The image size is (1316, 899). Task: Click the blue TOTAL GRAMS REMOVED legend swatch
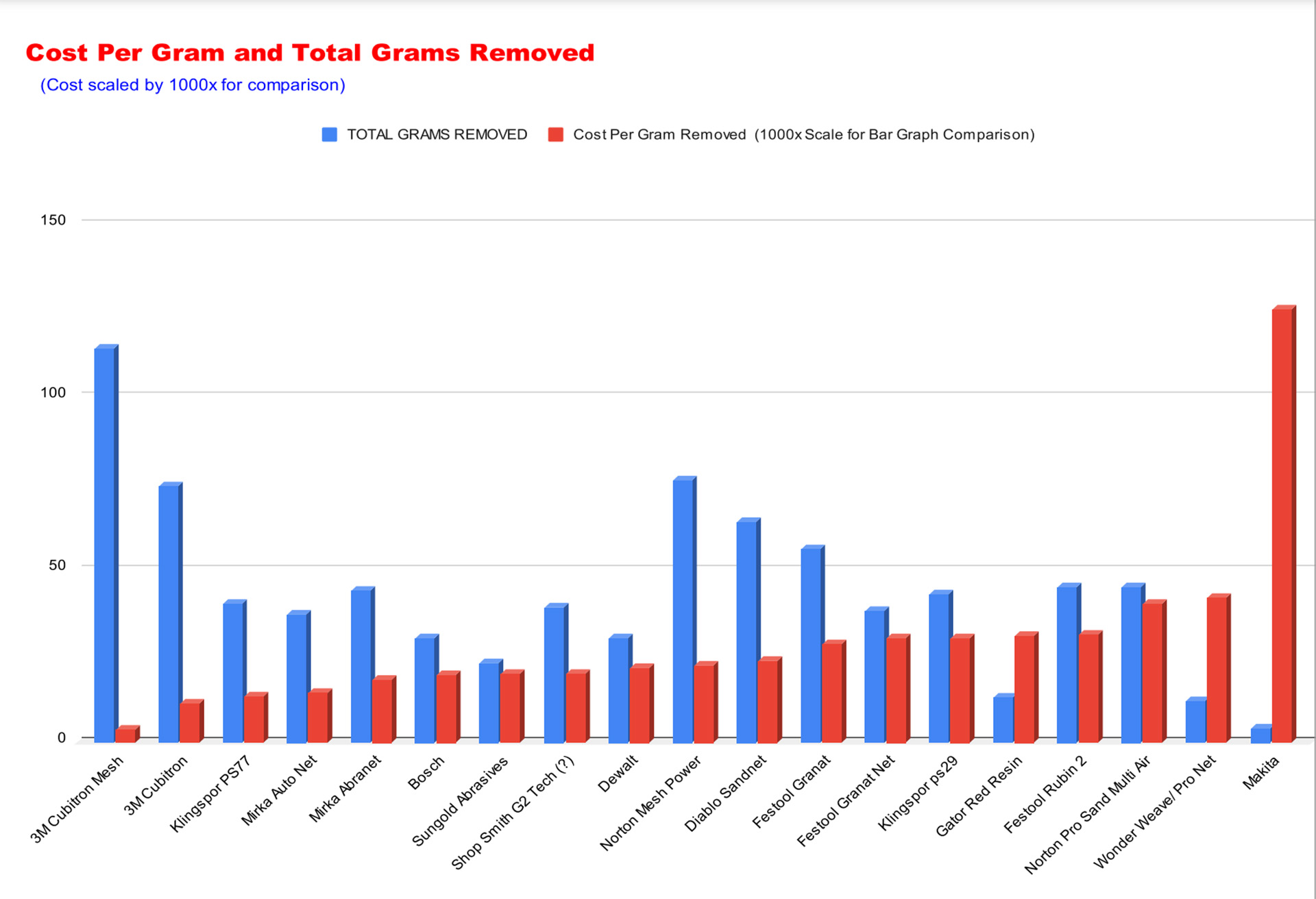(330, 134)
